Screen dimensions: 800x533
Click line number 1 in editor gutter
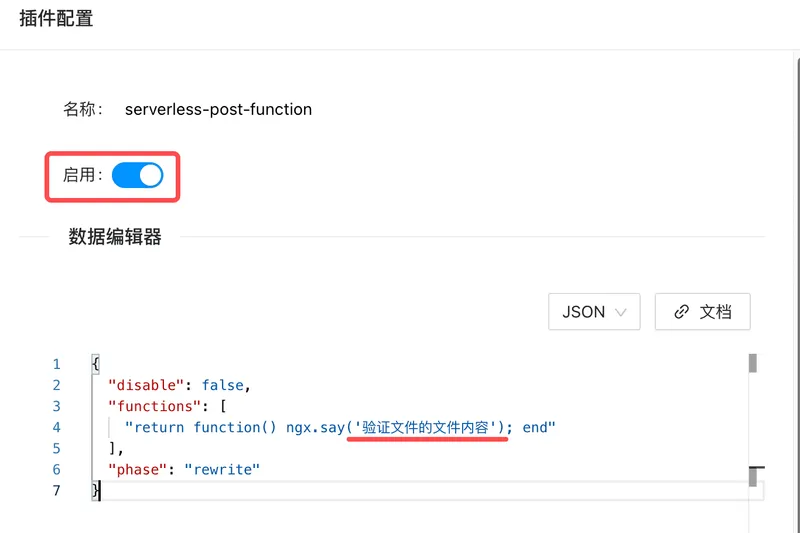pos(57,364)
